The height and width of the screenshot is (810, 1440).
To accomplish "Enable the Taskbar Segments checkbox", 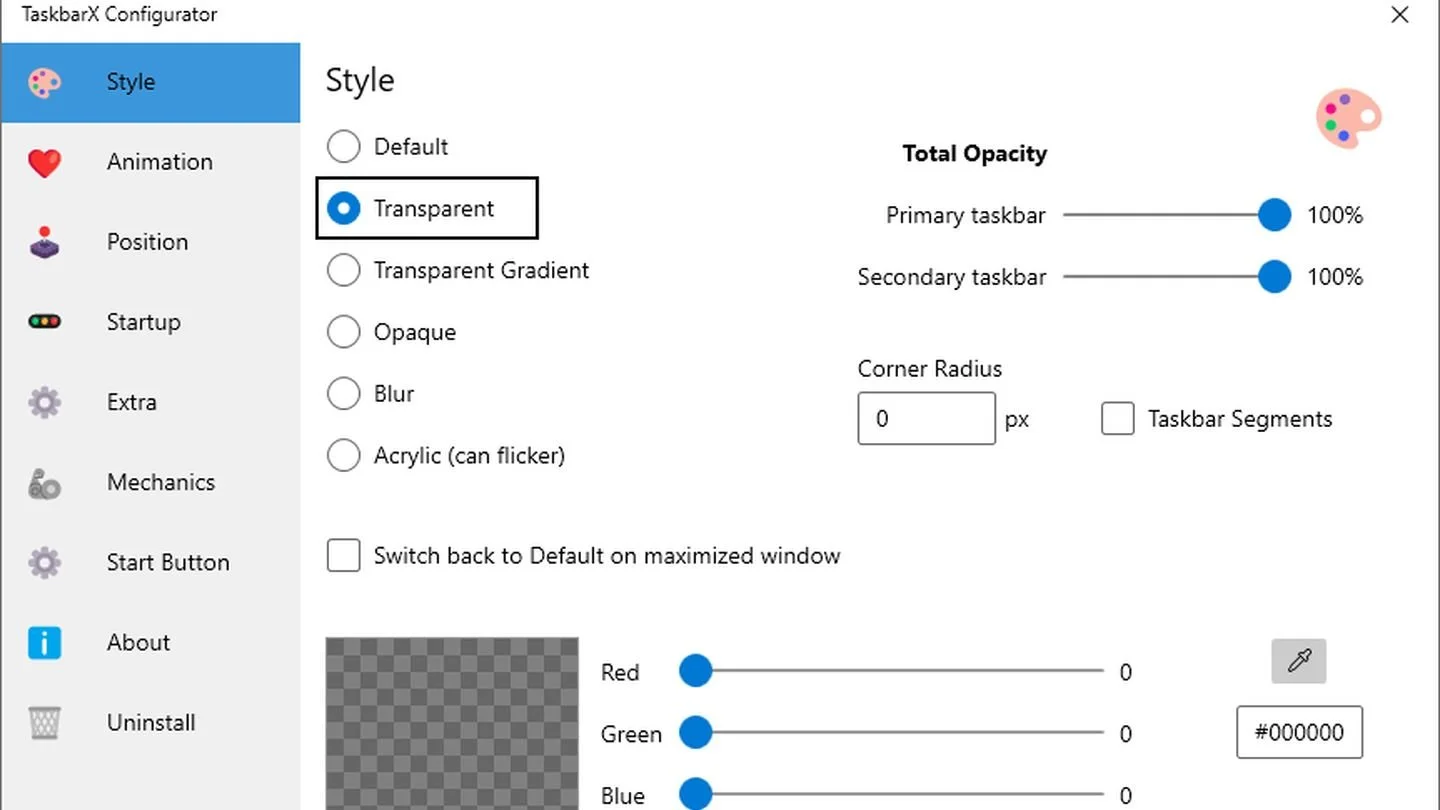I will [1117, 418].
